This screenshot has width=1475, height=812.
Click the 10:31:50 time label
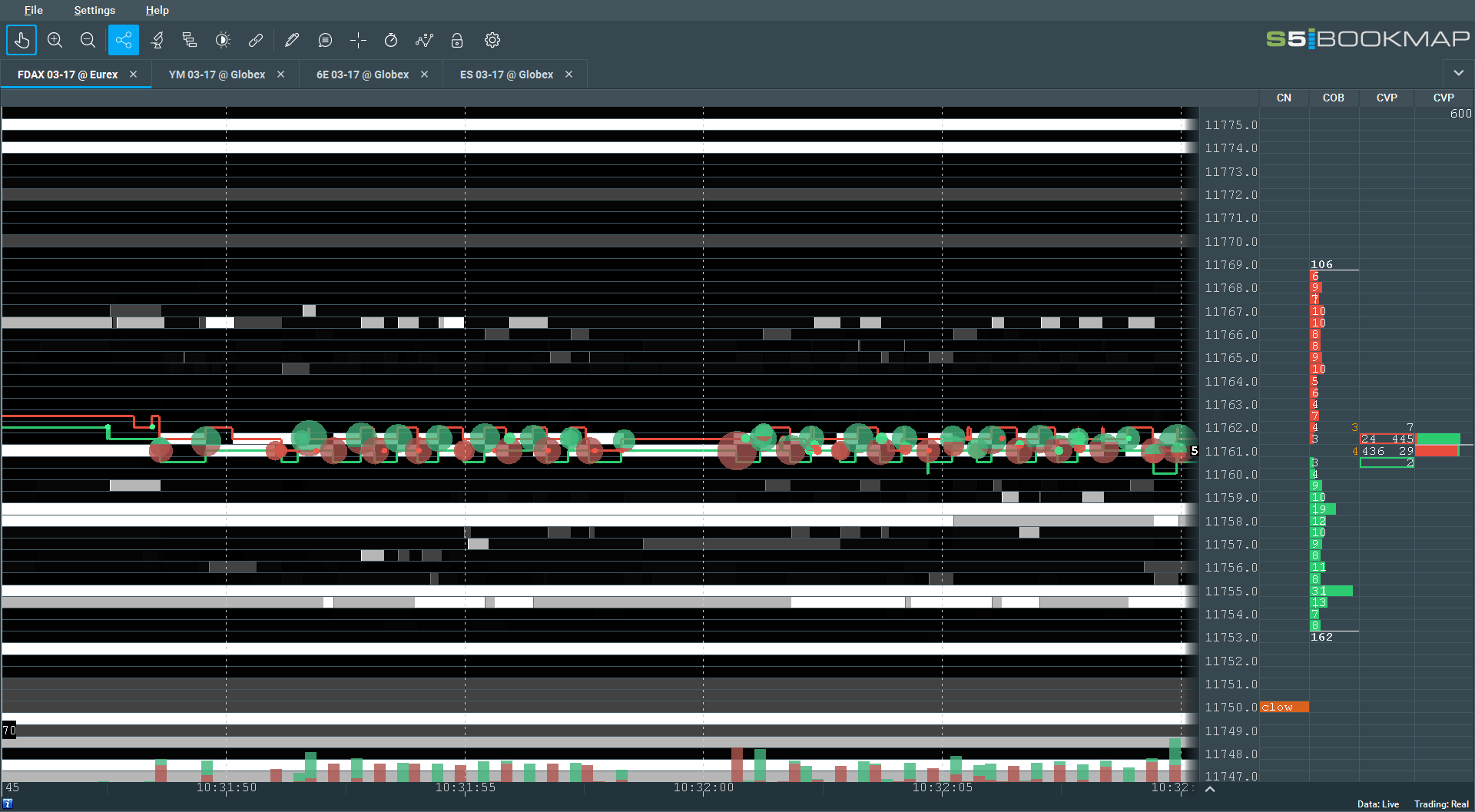pos(227,787)
